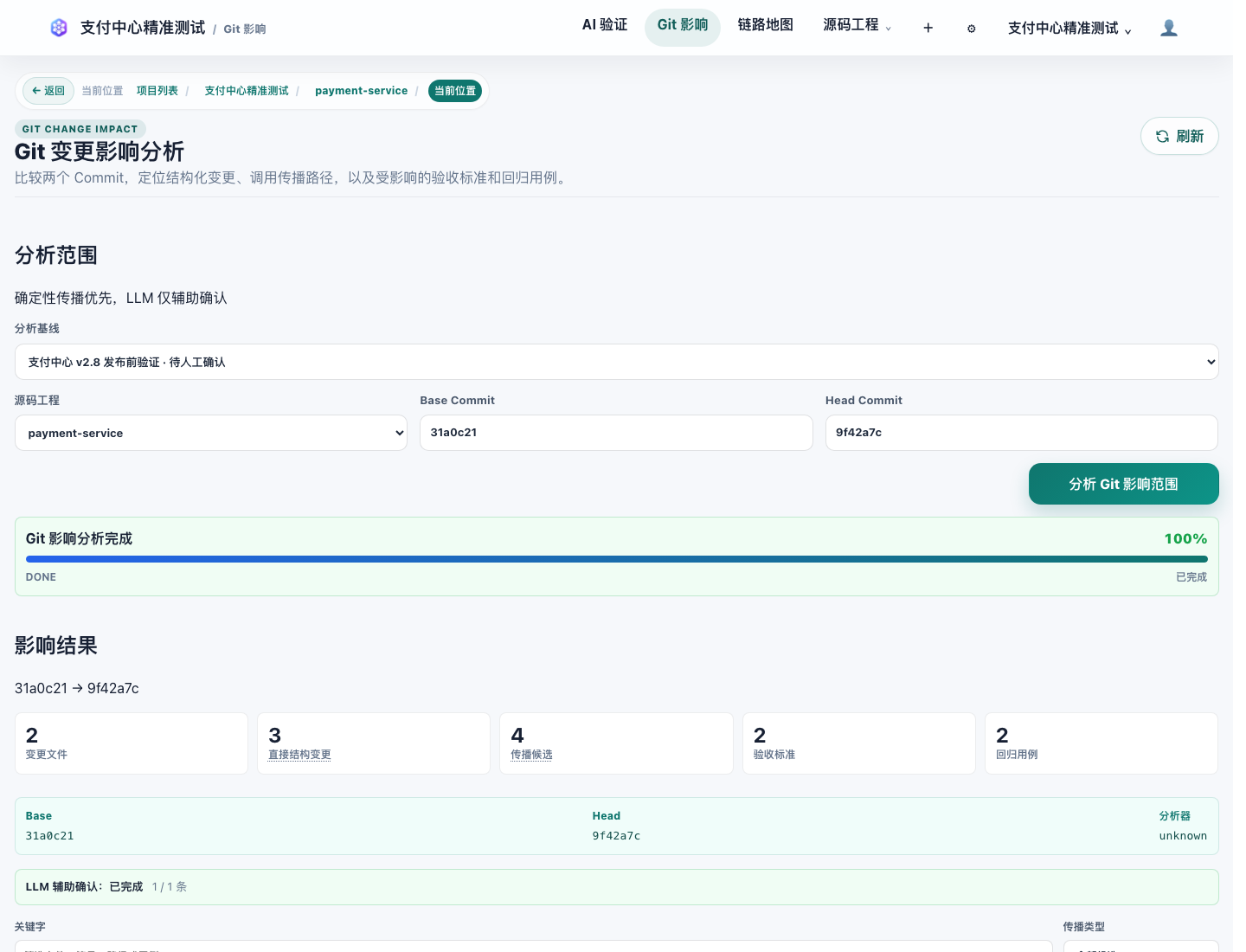This screenshot has height=952, width=1246.
Task: Focus the Head Commit input field
Action: pos(1022,433)
